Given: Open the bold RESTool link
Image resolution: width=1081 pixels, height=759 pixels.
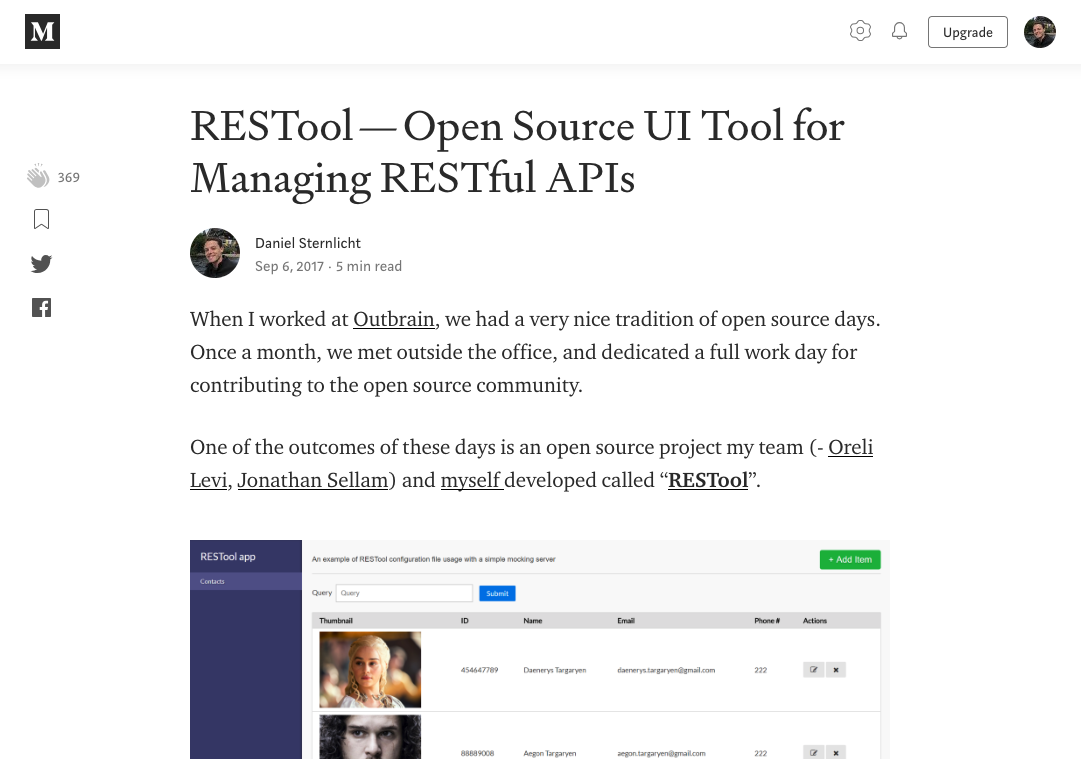Looking at the screenshot, I should pyautogui.click(x=708, y=480).
